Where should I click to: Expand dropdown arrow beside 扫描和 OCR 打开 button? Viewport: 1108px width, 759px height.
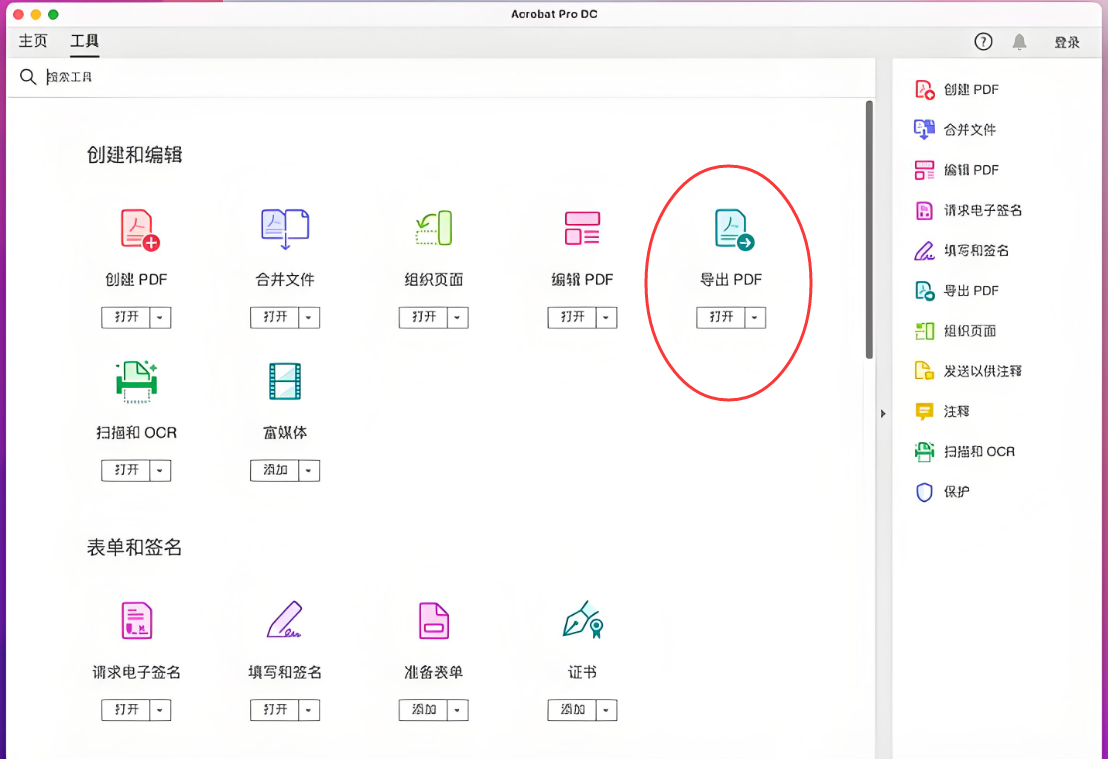160,470
